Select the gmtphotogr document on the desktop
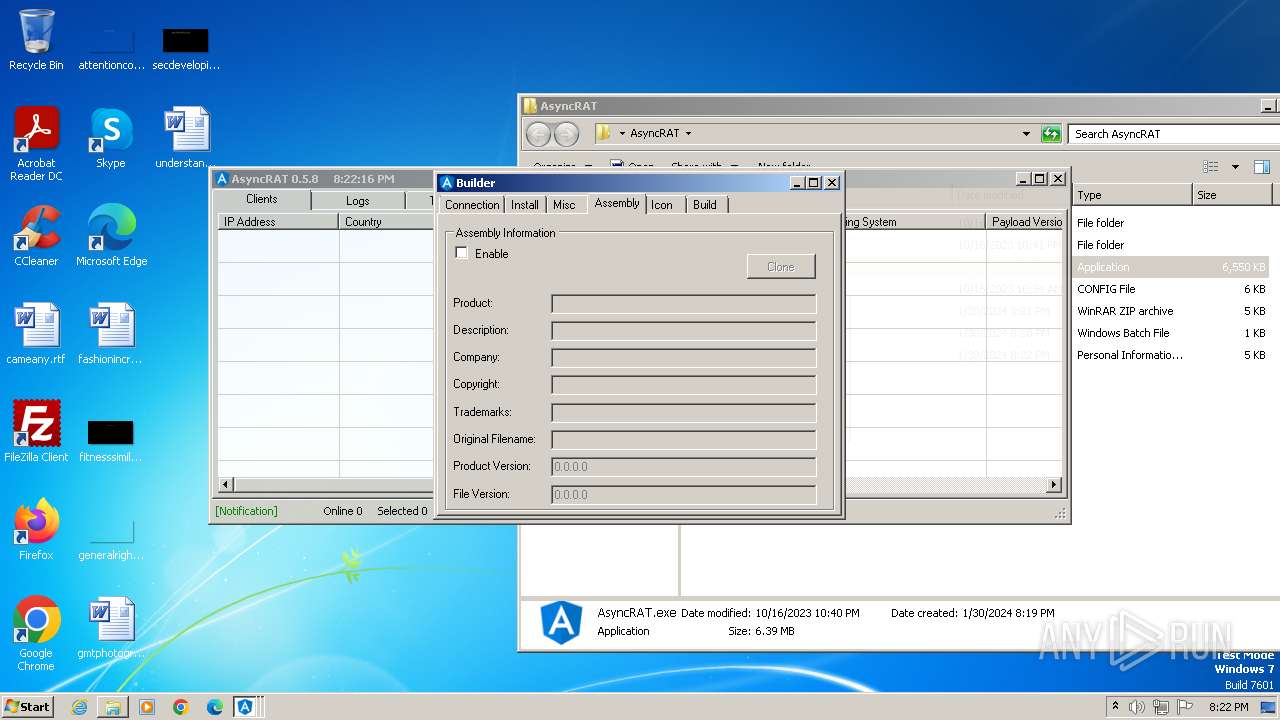Image resolution: width=1280 pixels, height=720 pixels. point(111,627)
